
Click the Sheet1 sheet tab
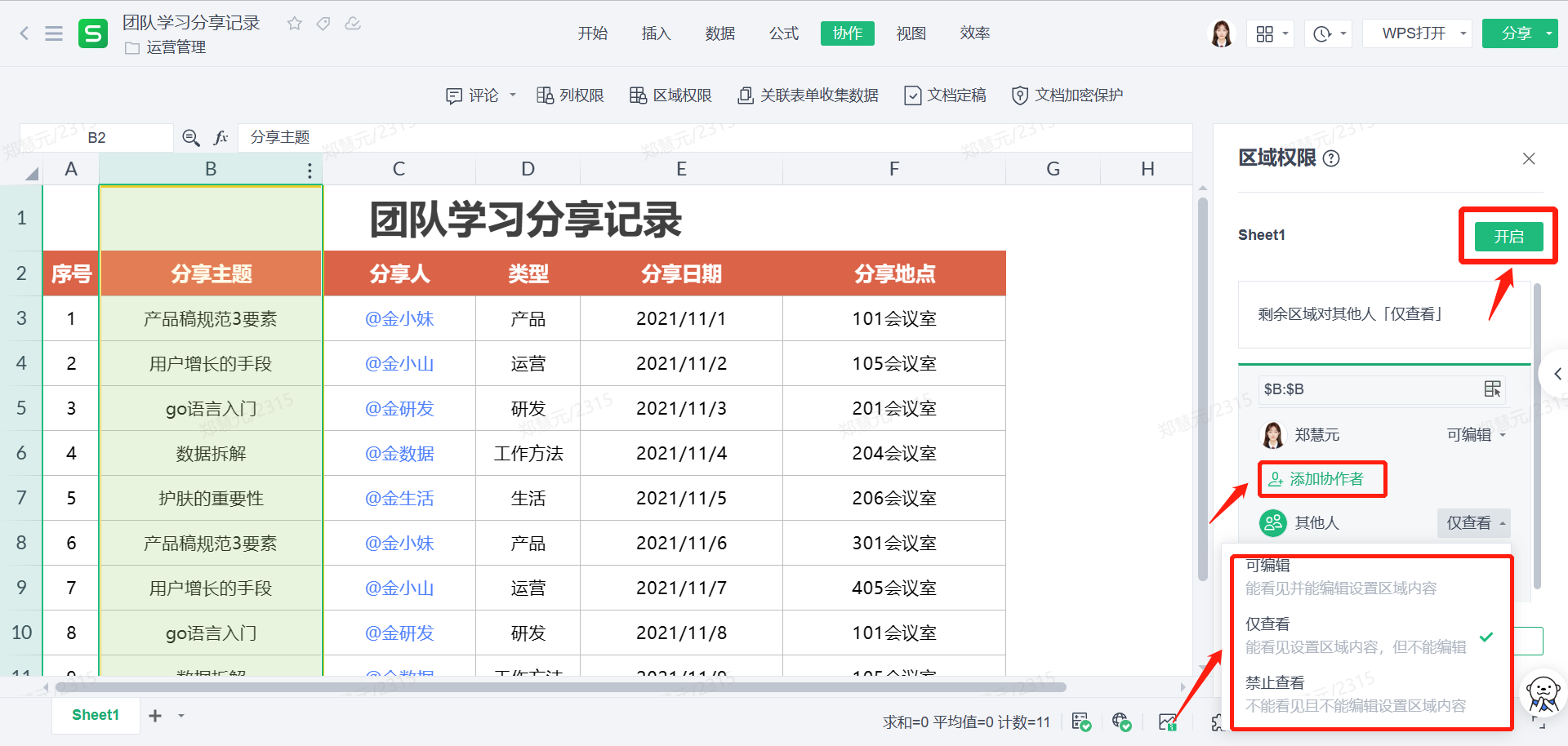click(96, 715)
